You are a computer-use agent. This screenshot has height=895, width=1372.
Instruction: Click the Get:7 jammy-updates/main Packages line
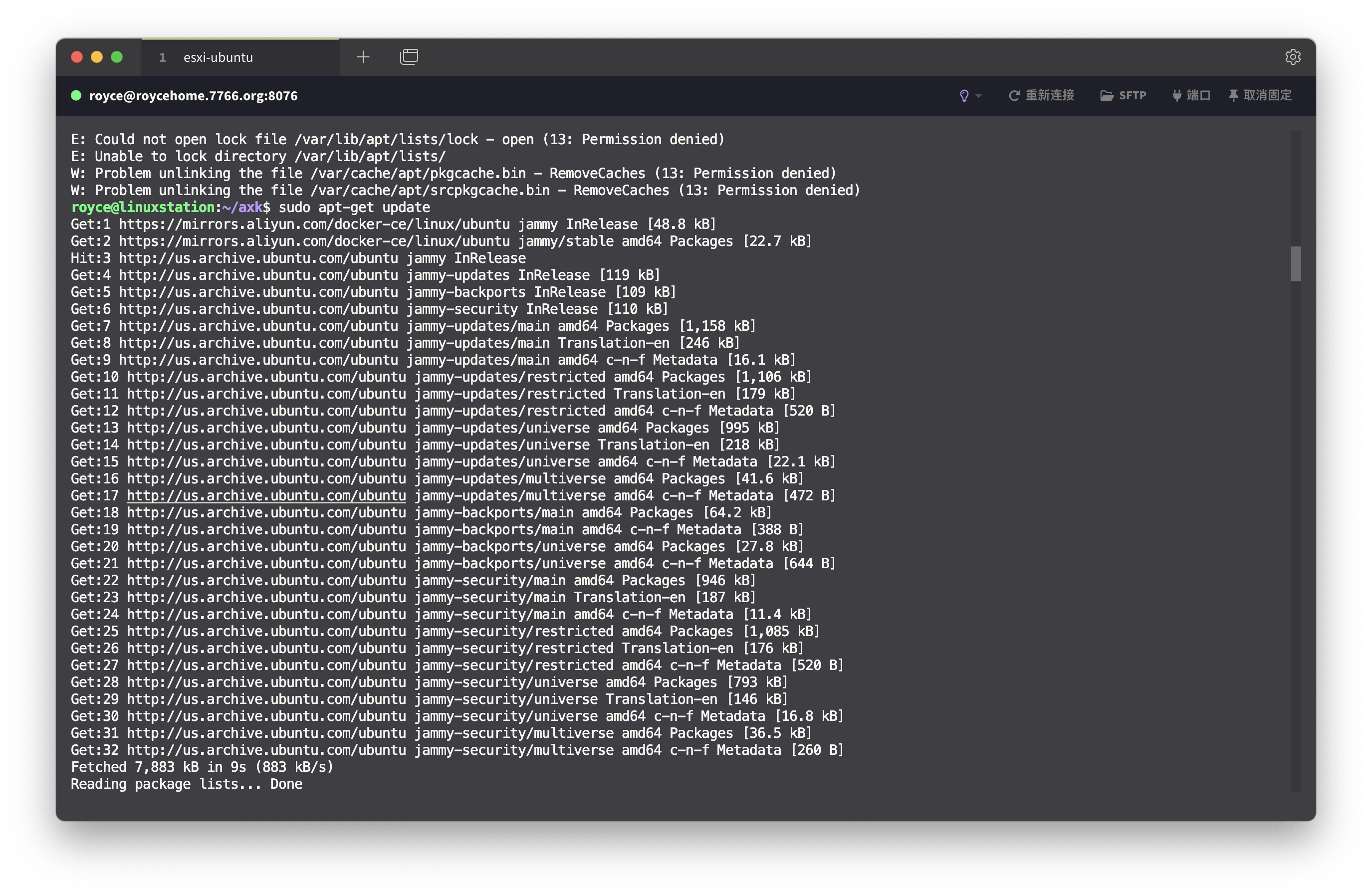(413, 326)
